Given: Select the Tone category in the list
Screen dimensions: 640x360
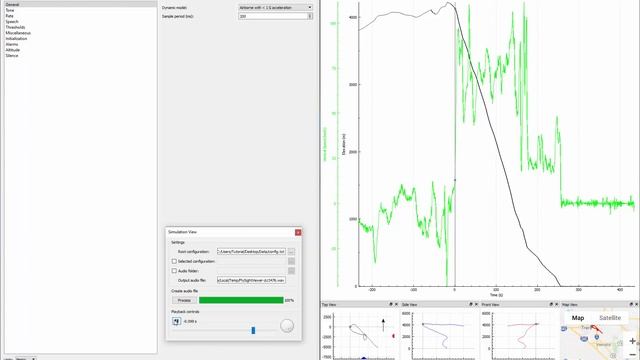Looking at the screenshot, I should coord(10,10).
